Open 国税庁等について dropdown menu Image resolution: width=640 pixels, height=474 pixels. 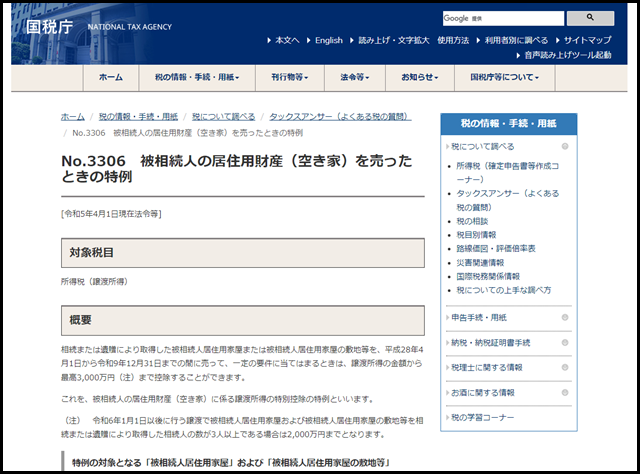point(504,77)
